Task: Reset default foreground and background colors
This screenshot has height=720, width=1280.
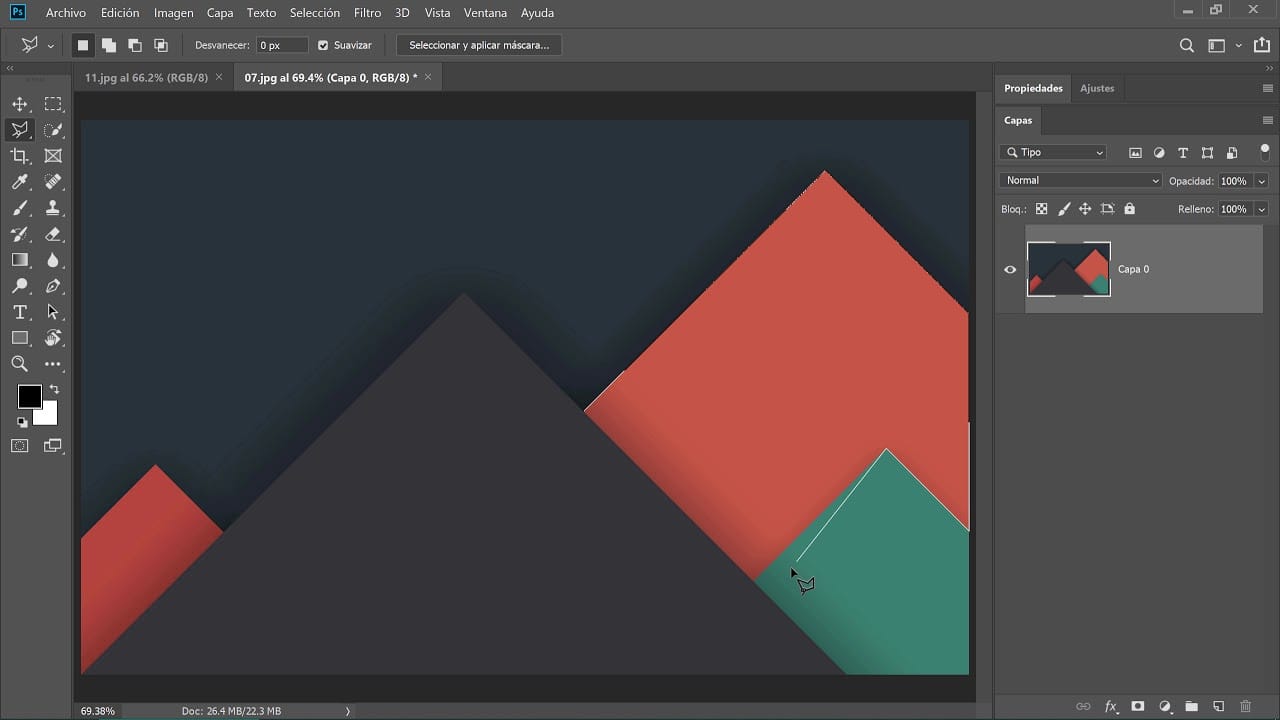Action: (22, 422)
